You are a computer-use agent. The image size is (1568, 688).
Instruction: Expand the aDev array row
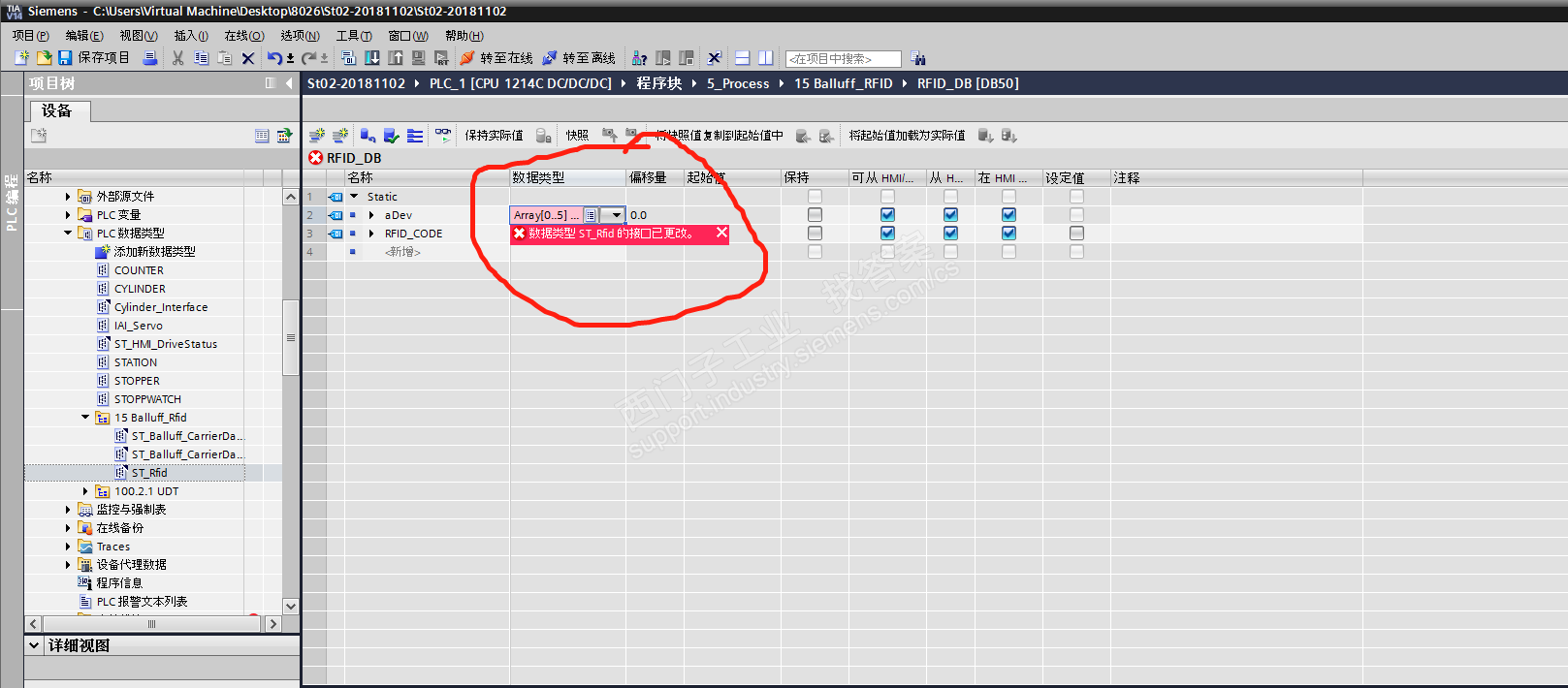371,215
